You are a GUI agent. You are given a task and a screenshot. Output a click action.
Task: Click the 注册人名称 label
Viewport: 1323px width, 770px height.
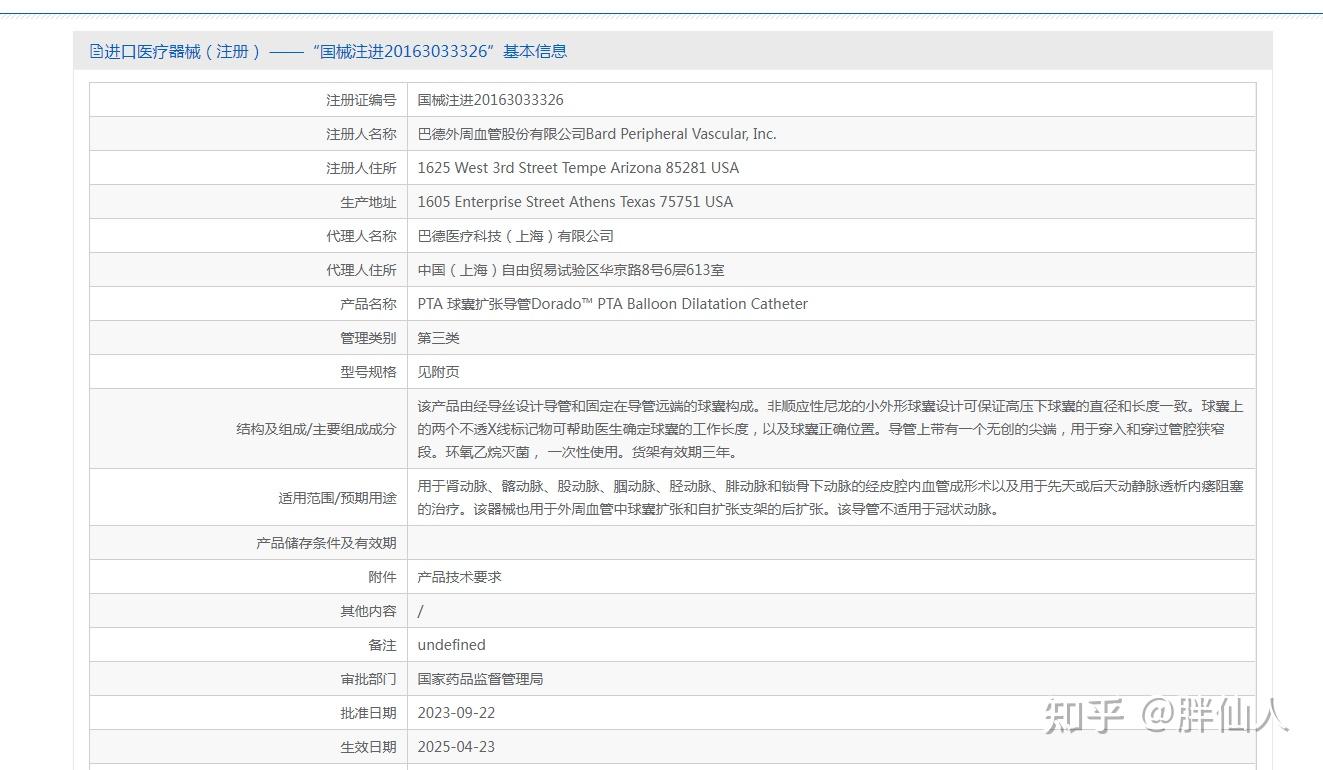point(361,134)
